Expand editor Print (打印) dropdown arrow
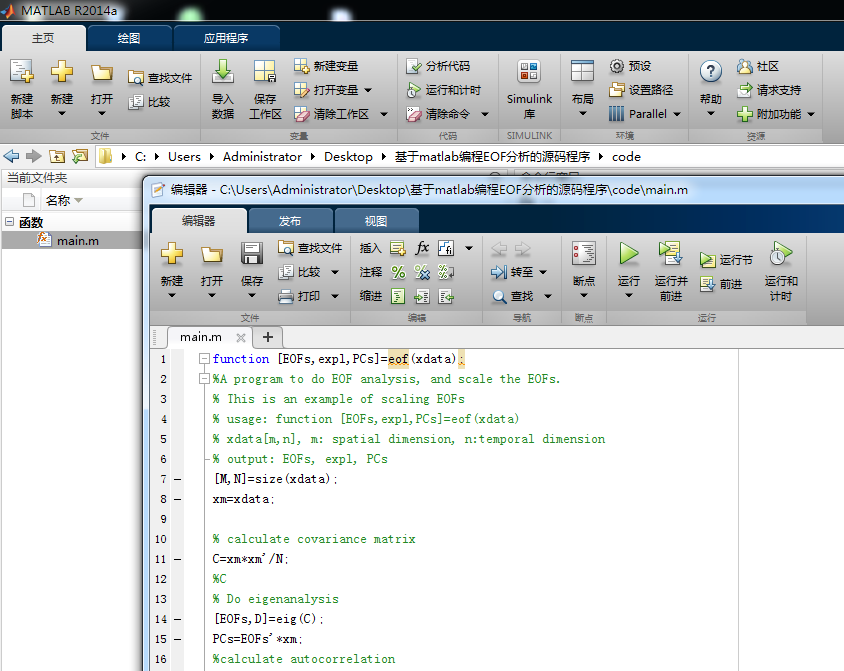 pos(335,296)
